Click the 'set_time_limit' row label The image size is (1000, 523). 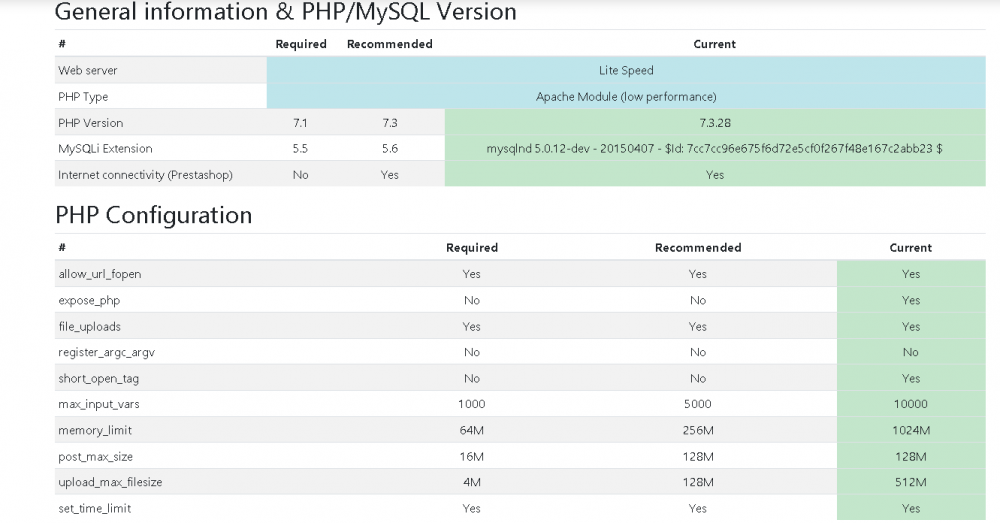point(94,508)
